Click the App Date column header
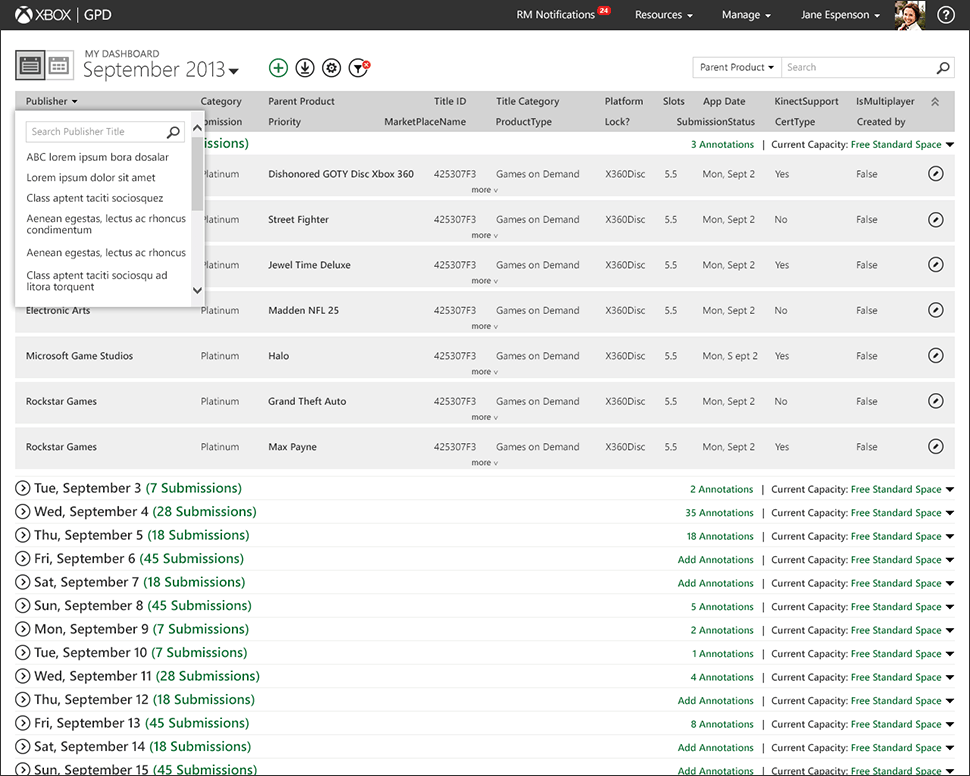The width and height of the screenshot is (970, 776). (x=724, y=101)
